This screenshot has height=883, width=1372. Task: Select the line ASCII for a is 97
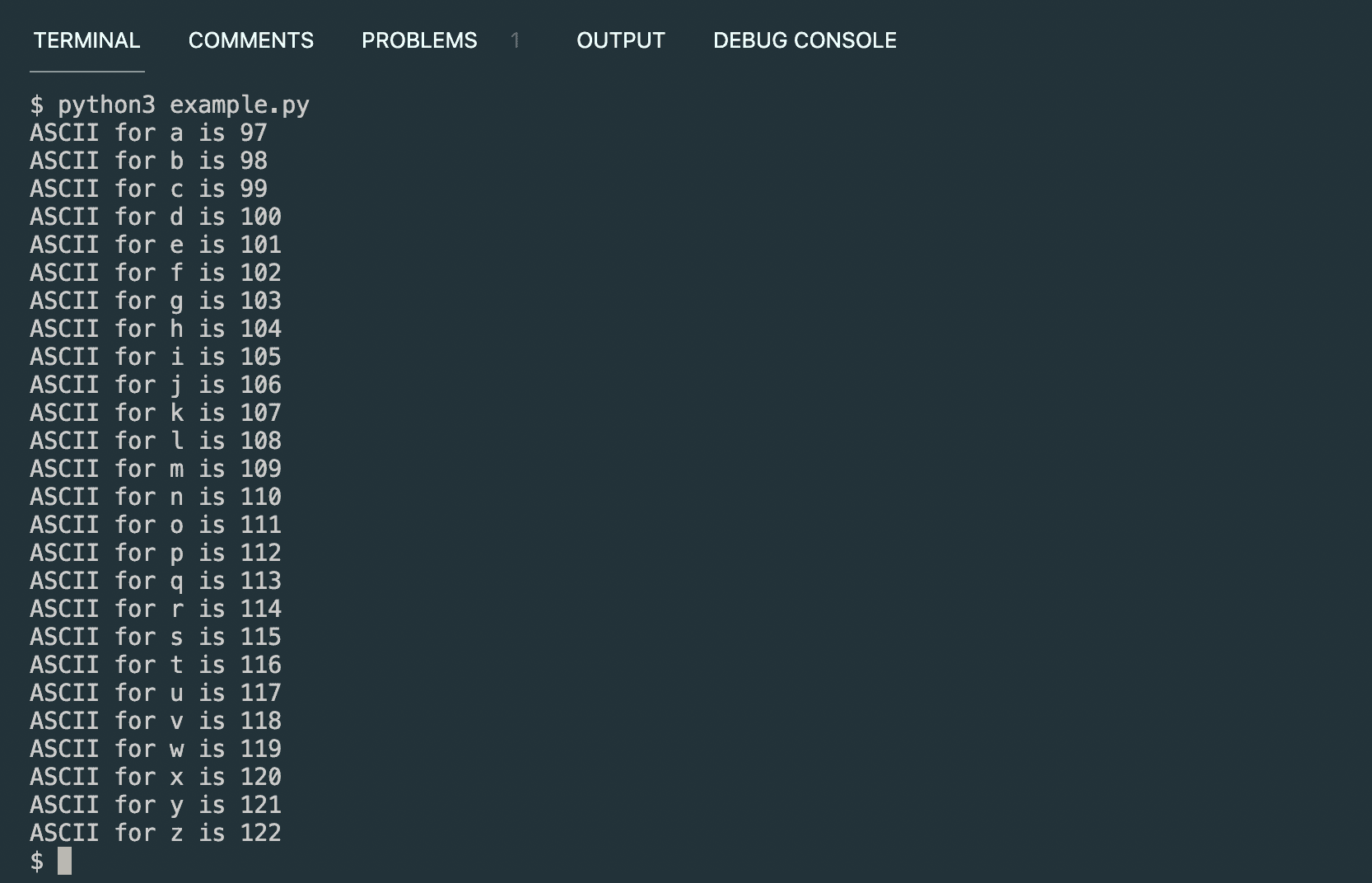pos(148,132)
